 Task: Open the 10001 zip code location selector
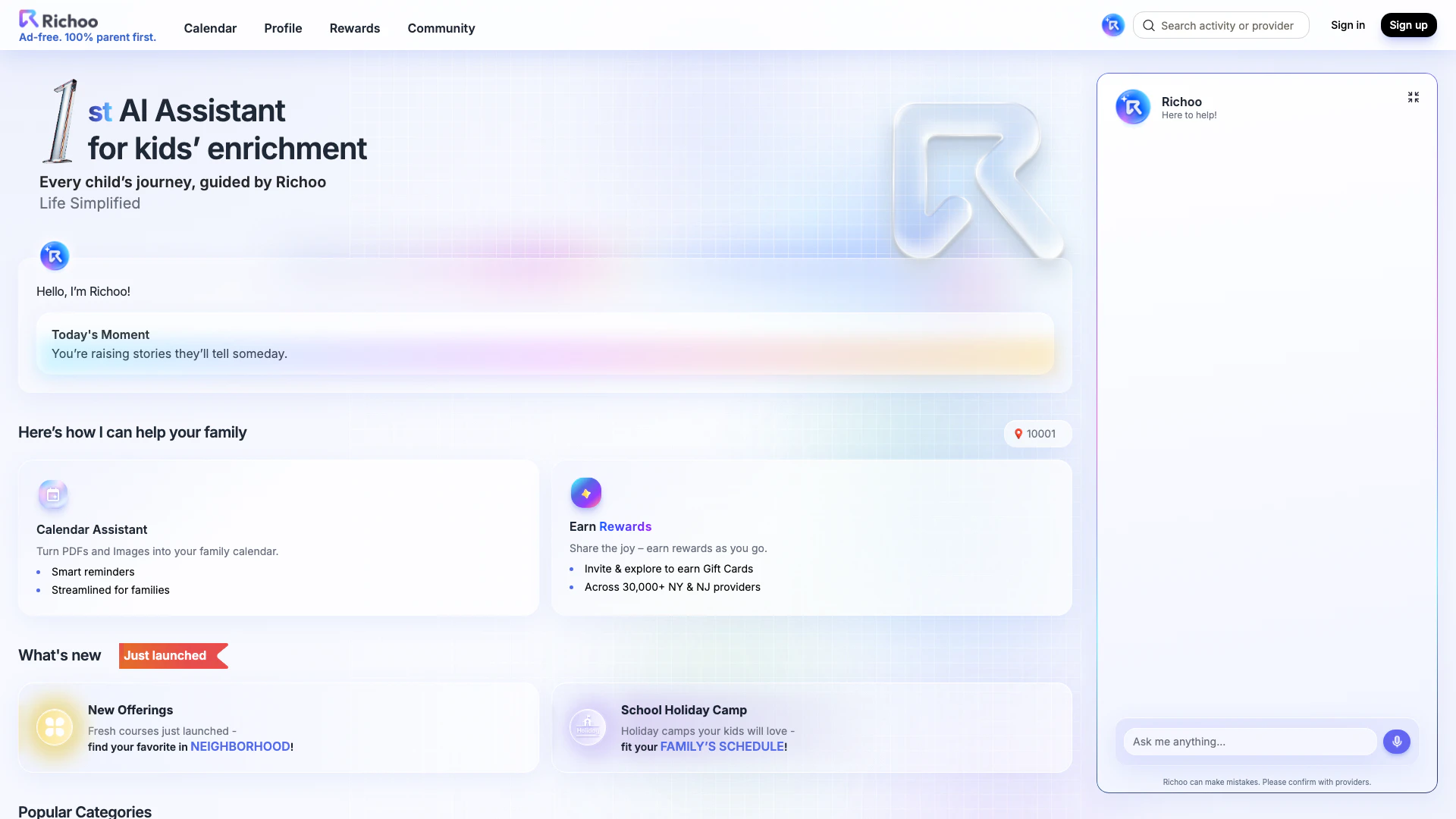(x=1037, y=434)
